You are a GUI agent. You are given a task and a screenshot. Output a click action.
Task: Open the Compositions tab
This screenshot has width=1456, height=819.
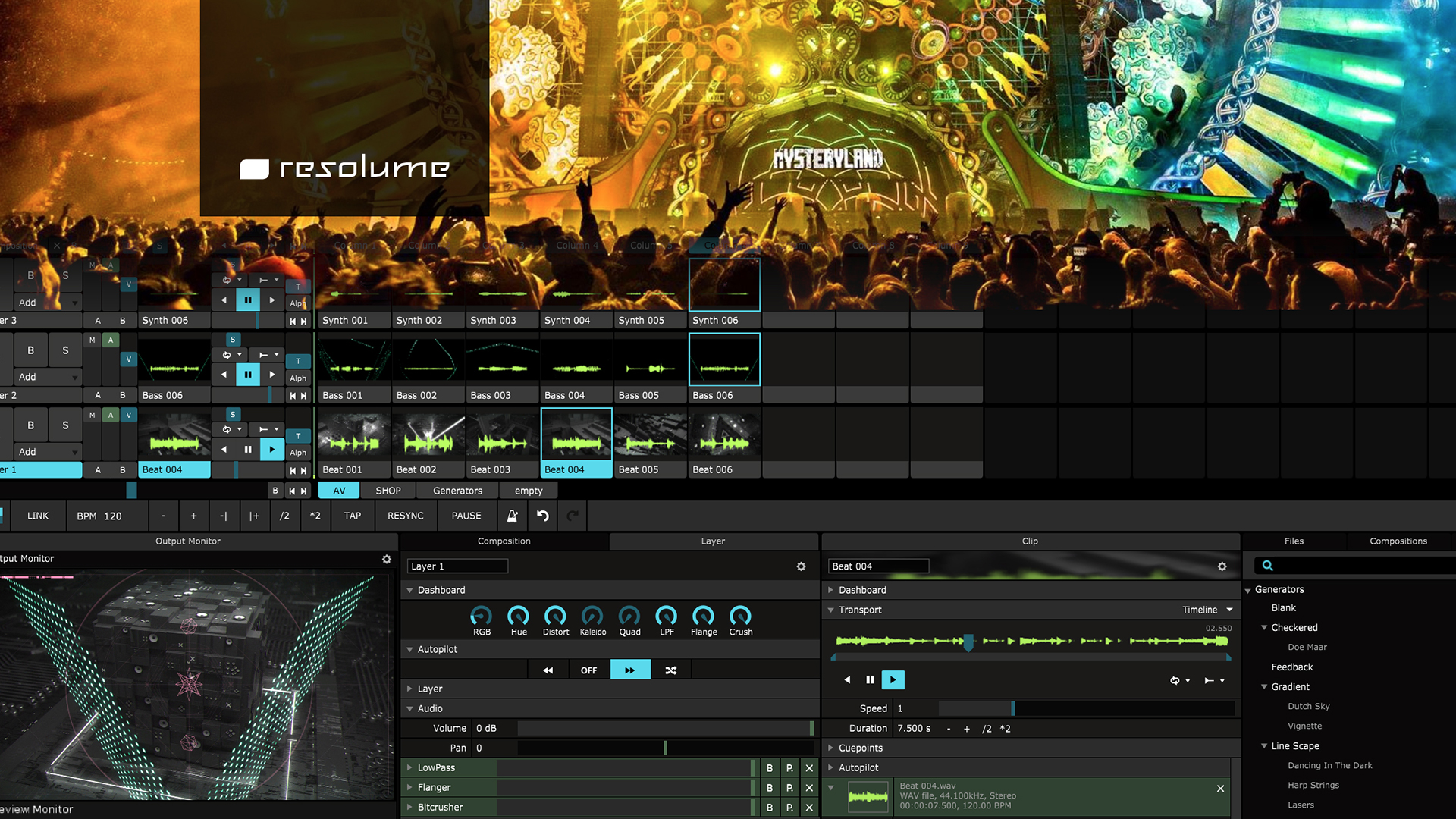(1398, 541)
